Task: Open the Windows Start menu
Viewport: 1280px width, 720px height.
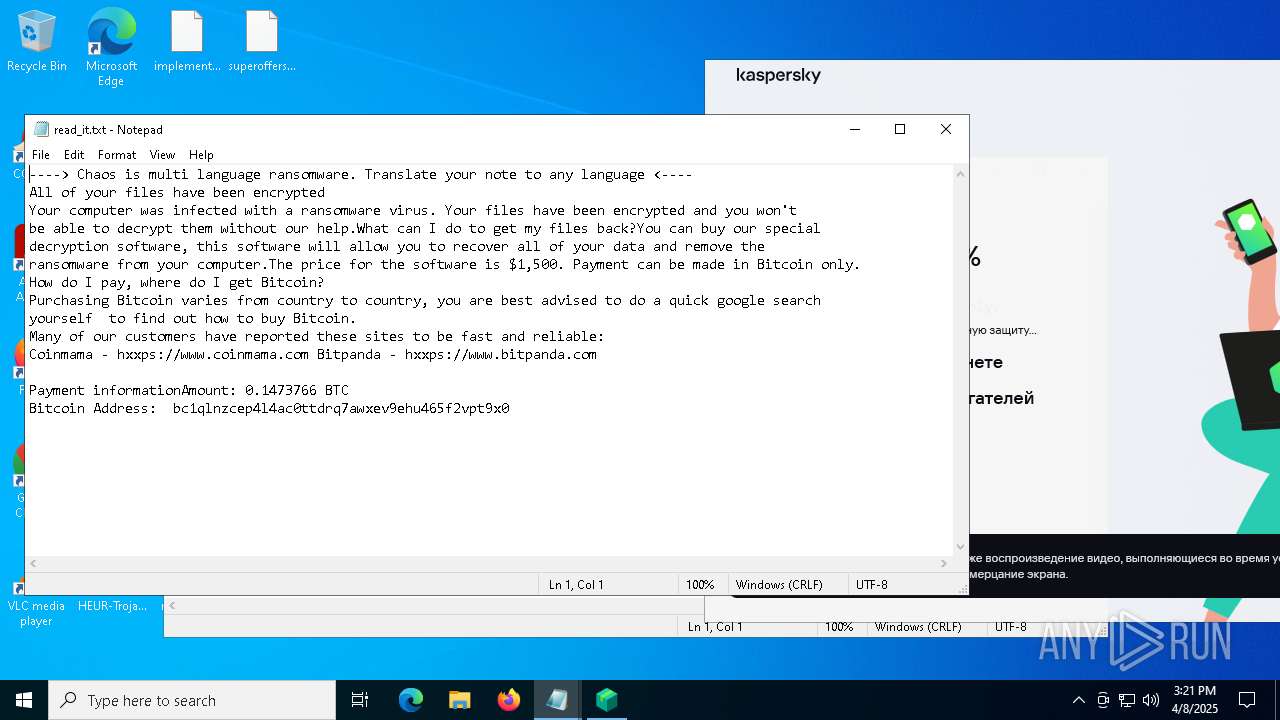Action: click(24, 700)
